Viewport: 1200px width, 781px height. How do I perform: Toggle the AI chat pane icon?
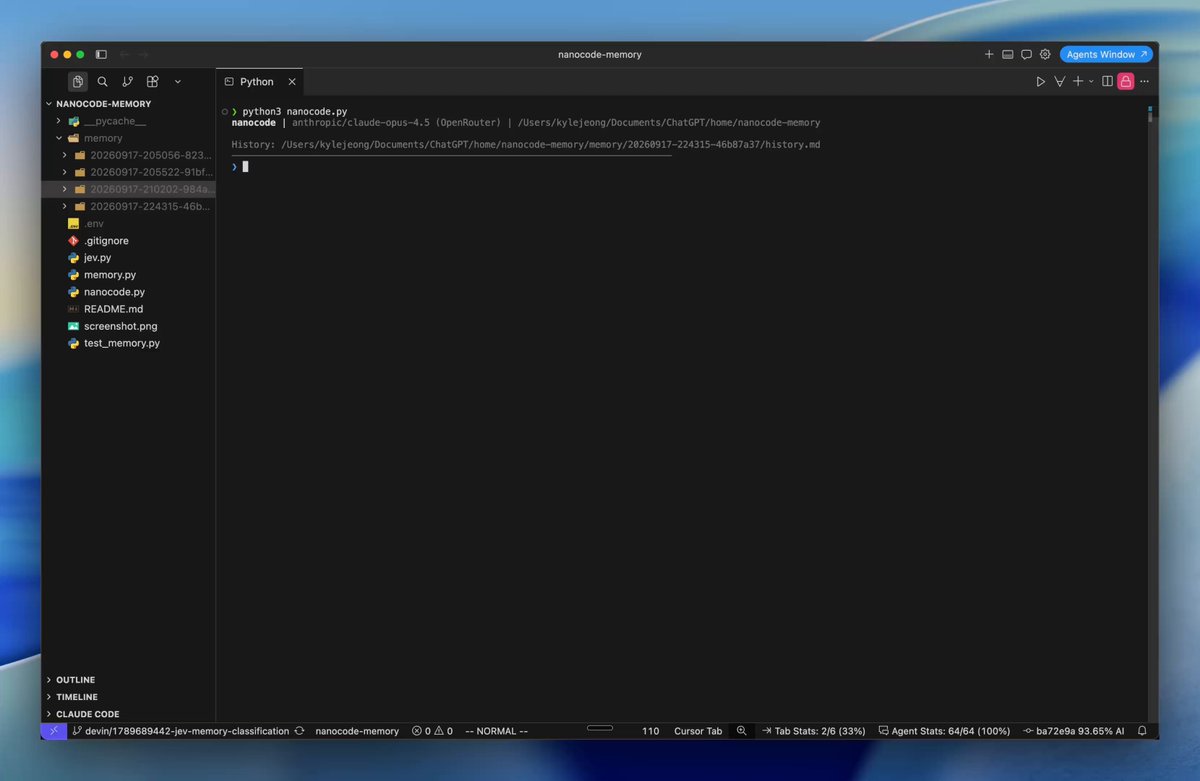(1026, 54)
